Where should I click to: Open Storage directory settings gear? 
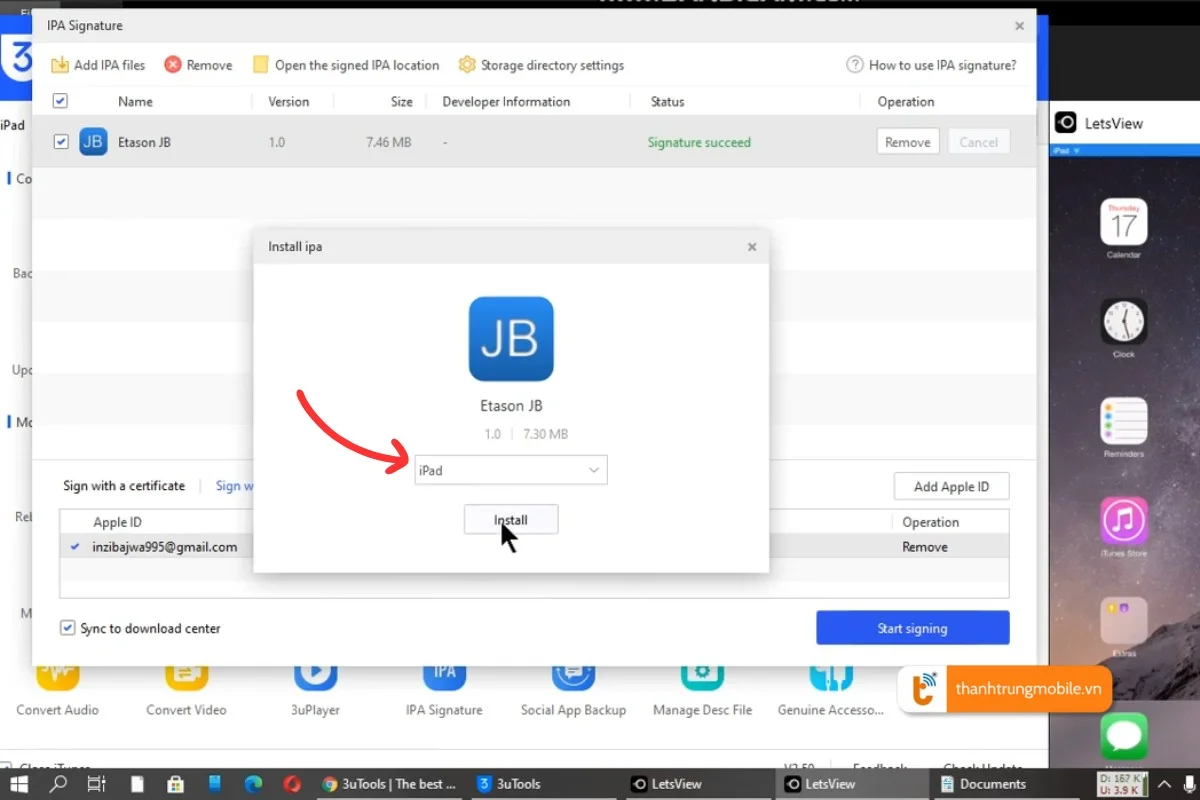tap(467, 65)
